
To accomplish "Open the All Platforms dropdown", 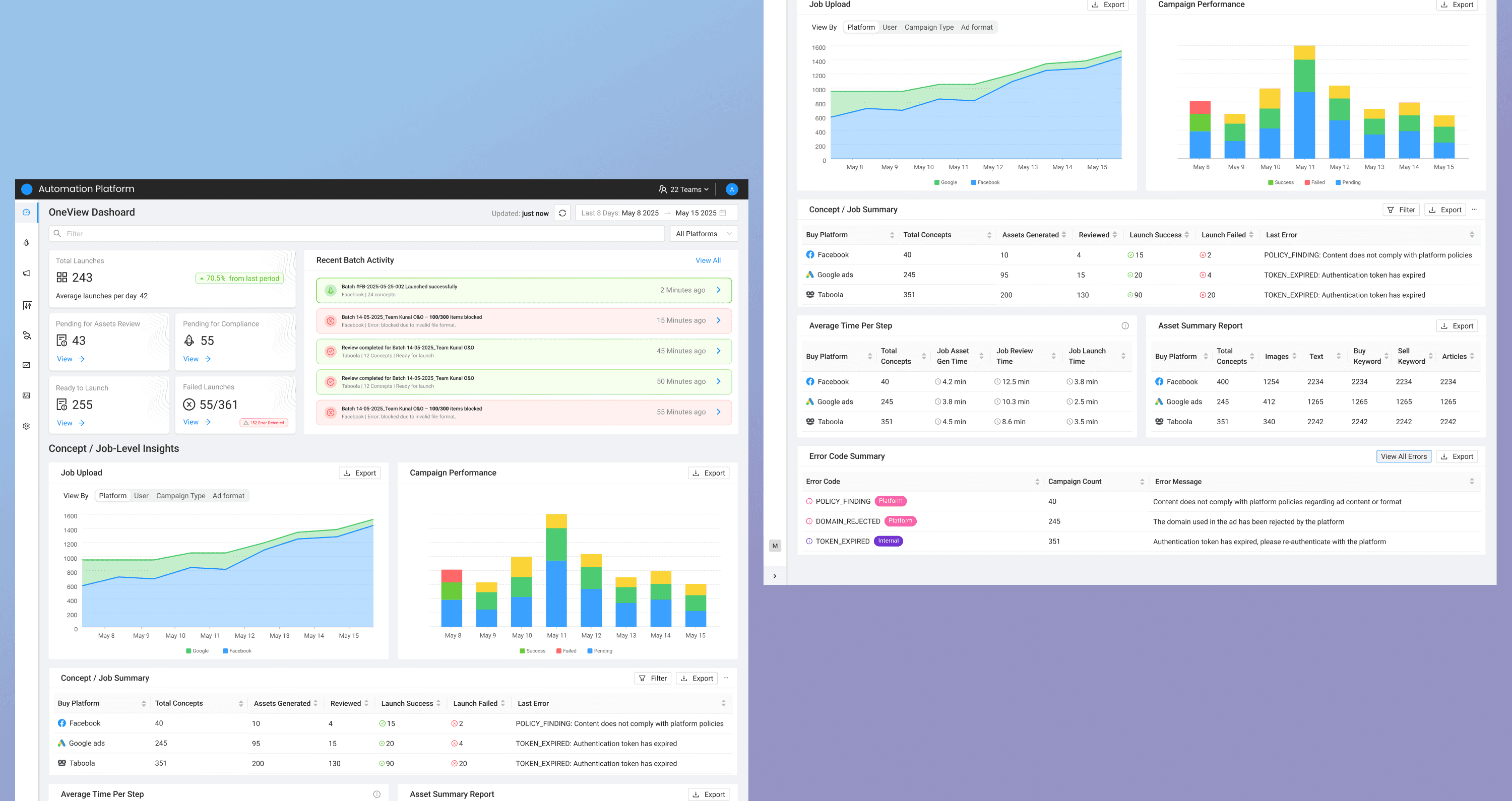I will (703, 234).
